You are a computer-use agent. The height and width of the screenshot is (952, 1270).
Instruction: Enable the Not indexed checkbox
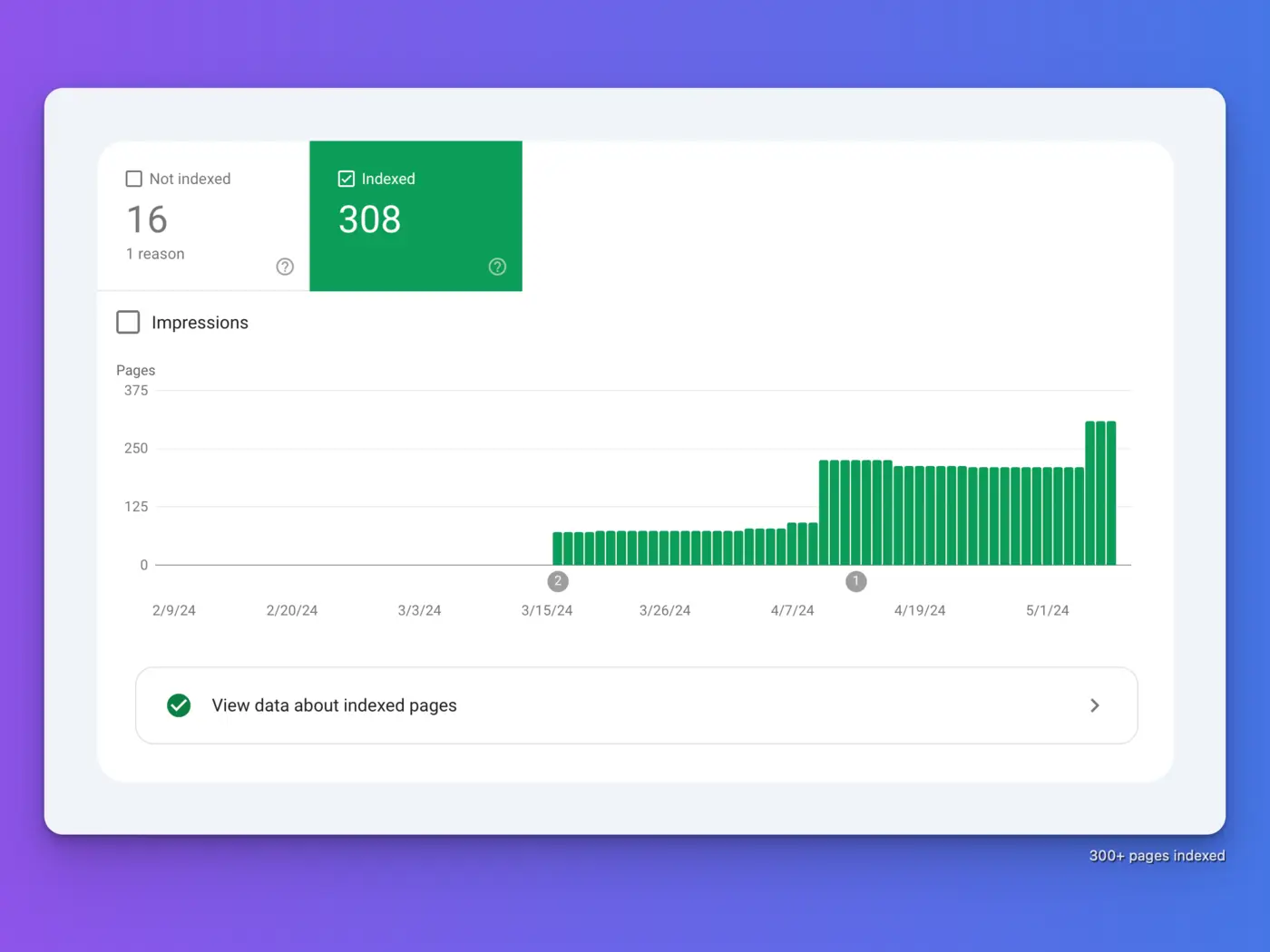click(133, 179)
